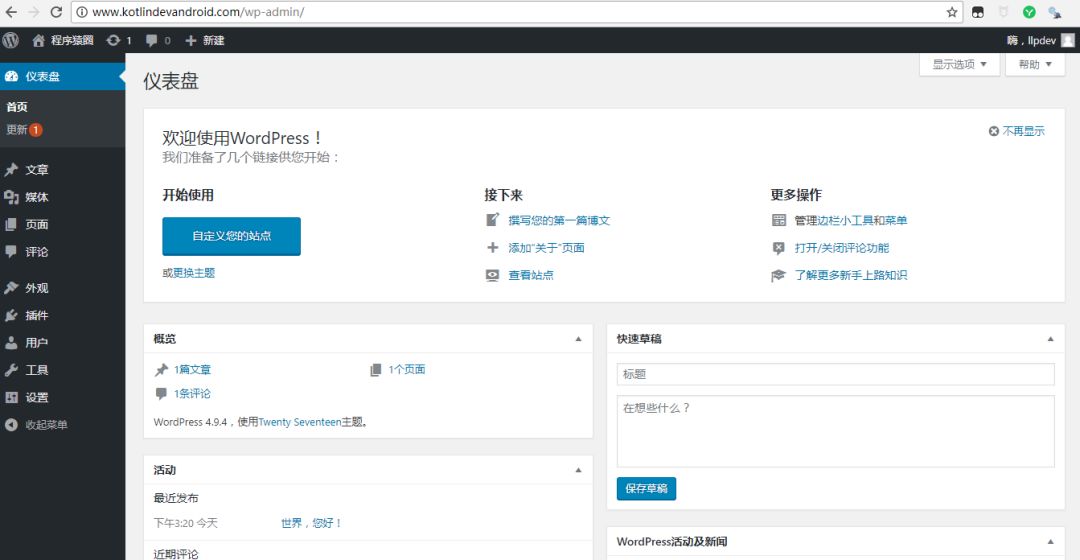Open the 嗨，llpdev account greeting

1031,41
